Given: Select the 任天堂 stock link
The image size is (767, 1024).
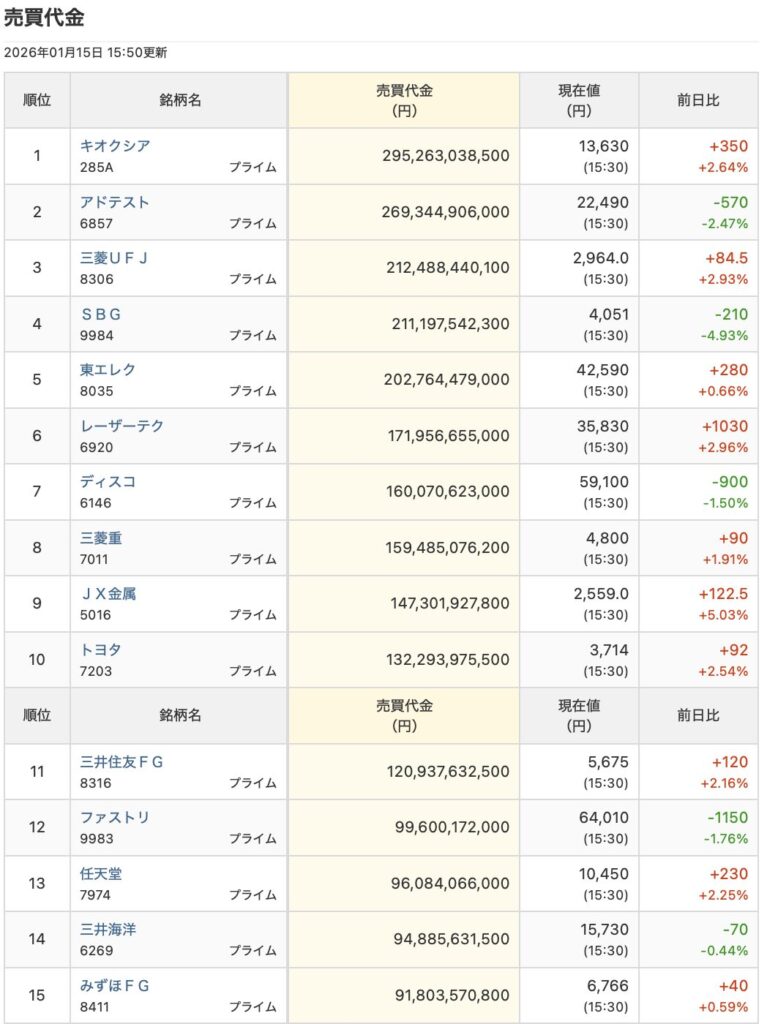Looking at the screenshot, I should point(101,874).
